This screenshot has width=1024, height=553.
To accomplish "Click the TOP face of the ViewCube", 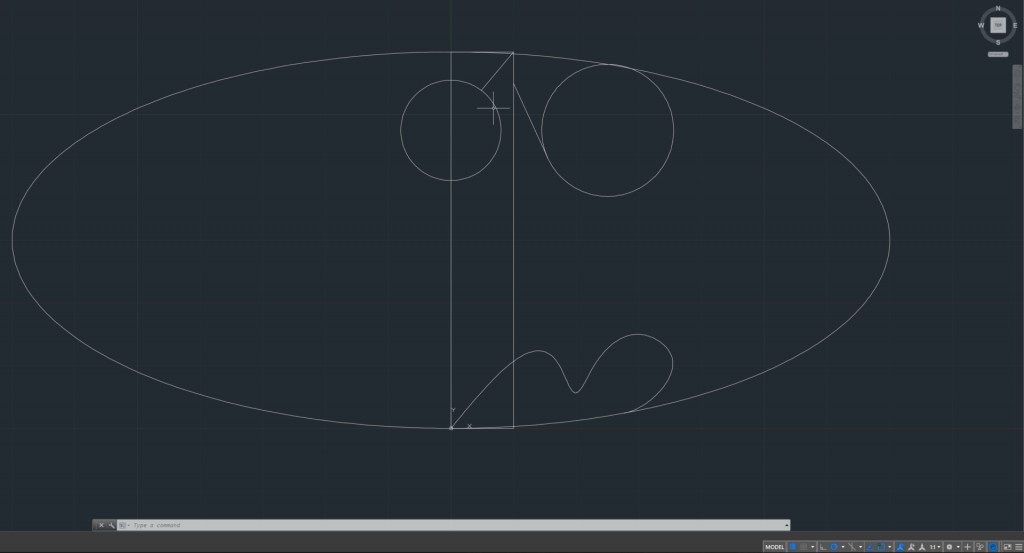I will [x=998, y=25].
